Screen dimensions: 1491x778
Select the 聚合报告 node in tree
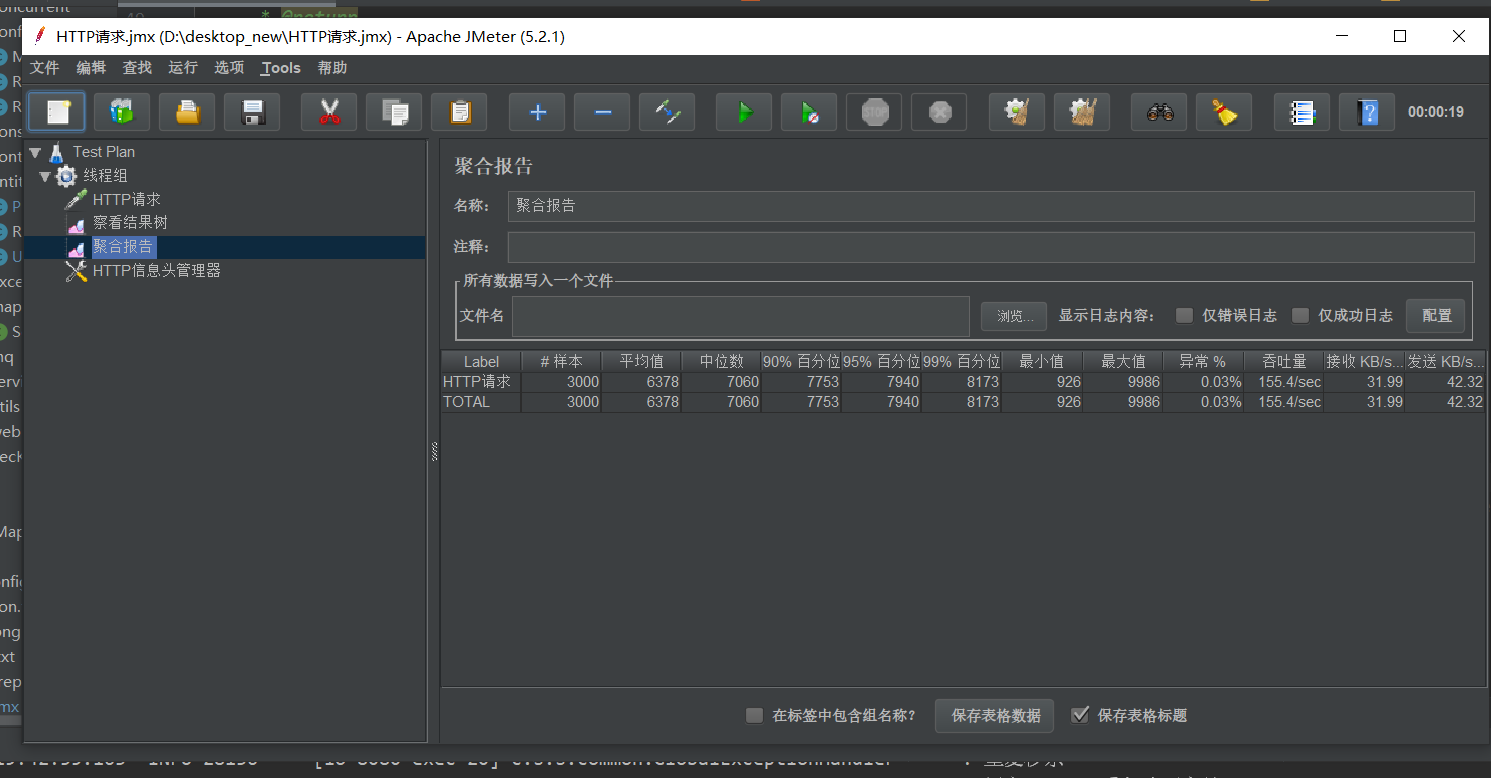[124, 247]
